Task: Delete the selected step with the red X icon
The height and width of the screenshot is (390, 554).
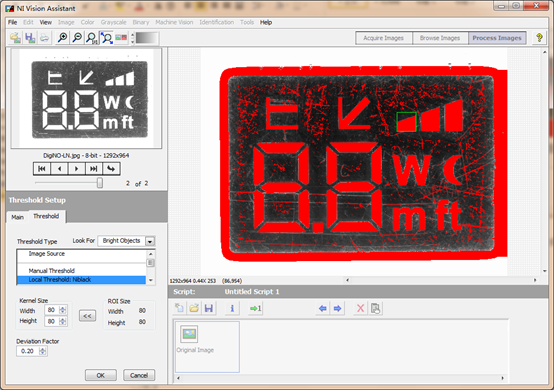Action: tap(360, 308)
